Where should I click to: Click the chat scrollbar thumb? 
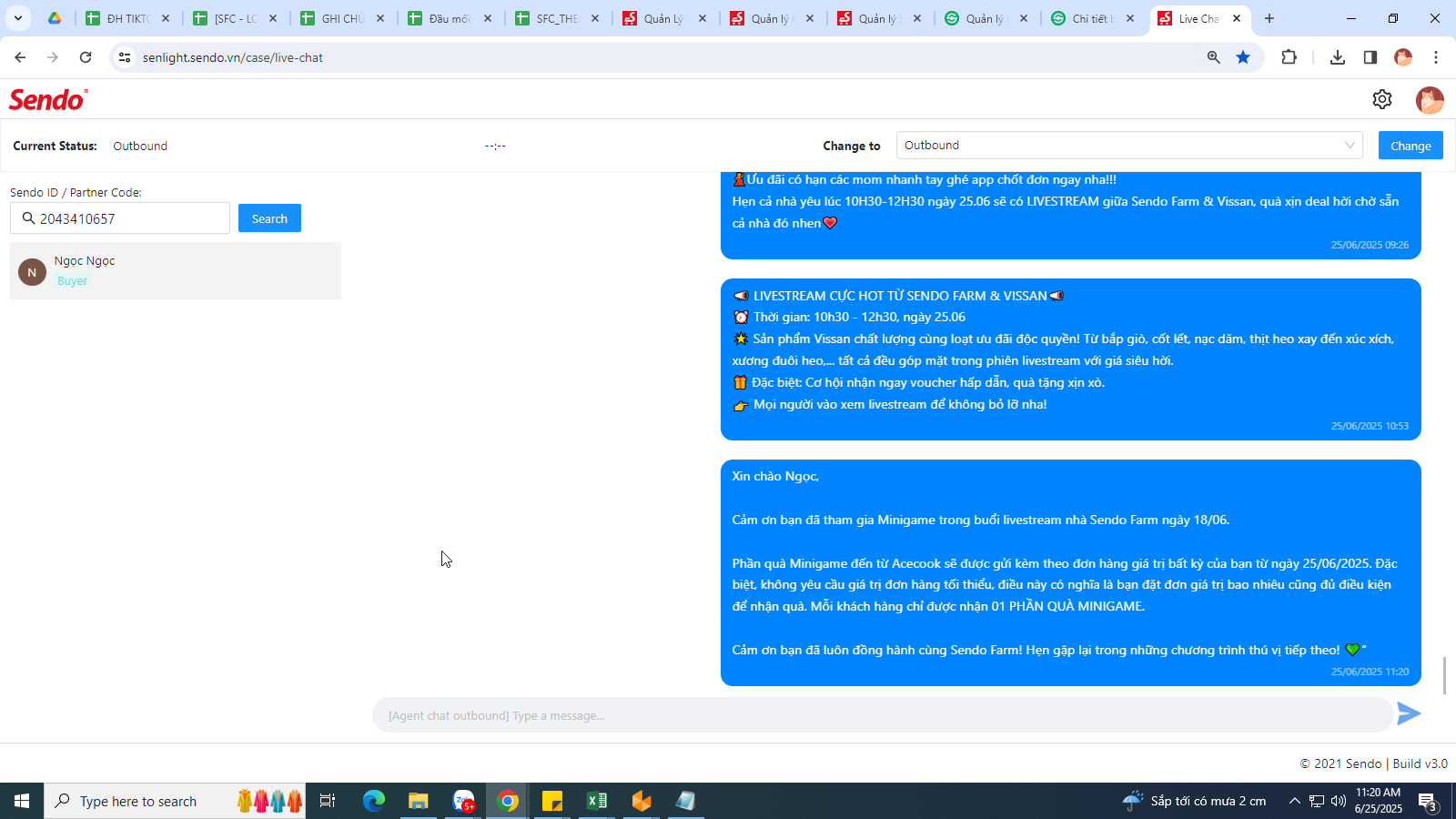[x=1444, y=675]
